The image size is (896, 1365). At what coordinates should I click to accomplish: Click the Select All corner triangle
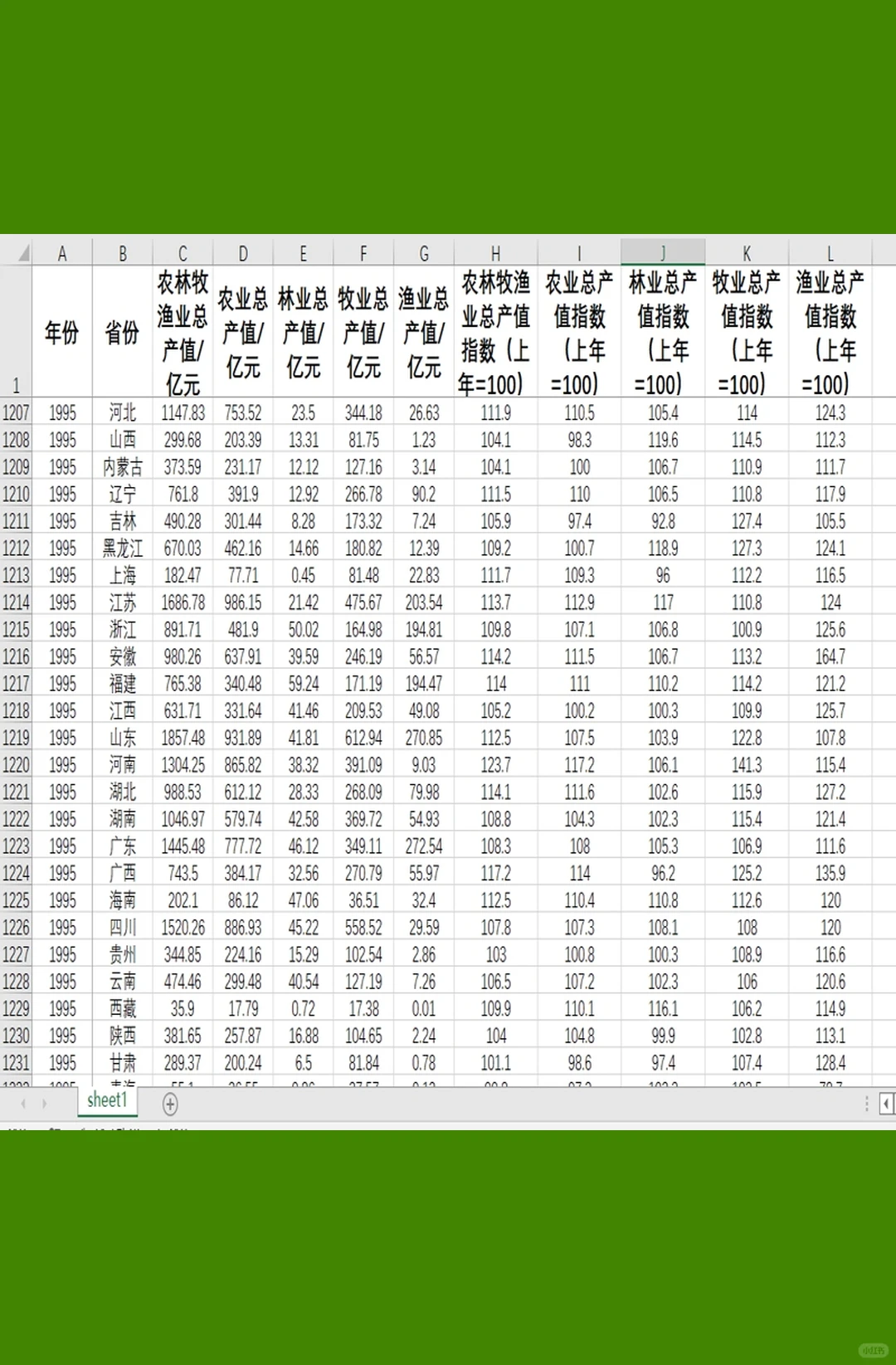click(23, 253)
